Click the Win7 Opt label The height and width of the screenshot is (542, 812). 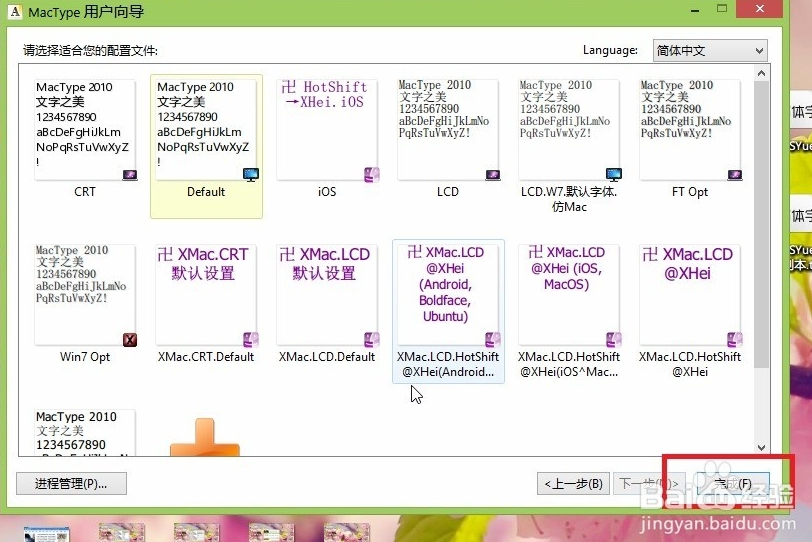click(x=85, y=357)
